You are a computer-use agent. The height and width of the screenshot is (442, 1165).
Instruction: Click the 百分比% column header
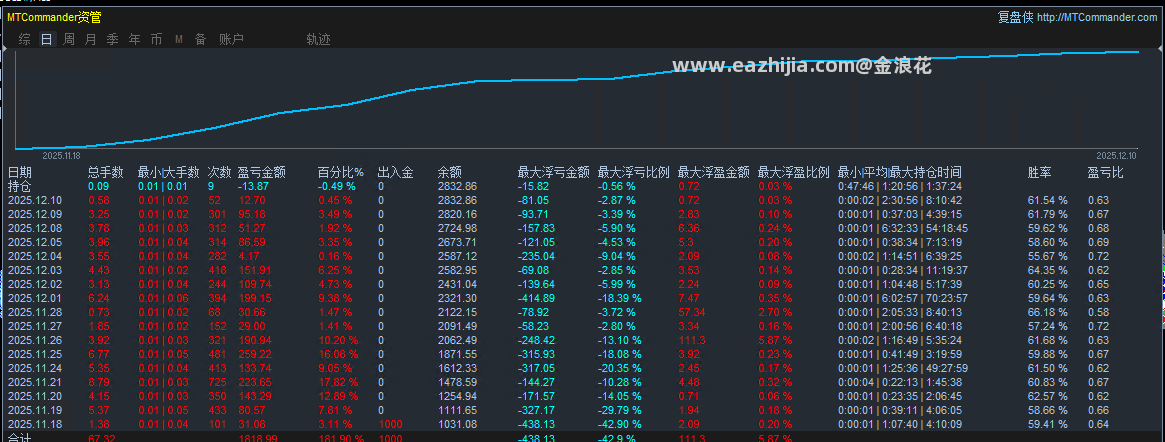tap(341, 172)
